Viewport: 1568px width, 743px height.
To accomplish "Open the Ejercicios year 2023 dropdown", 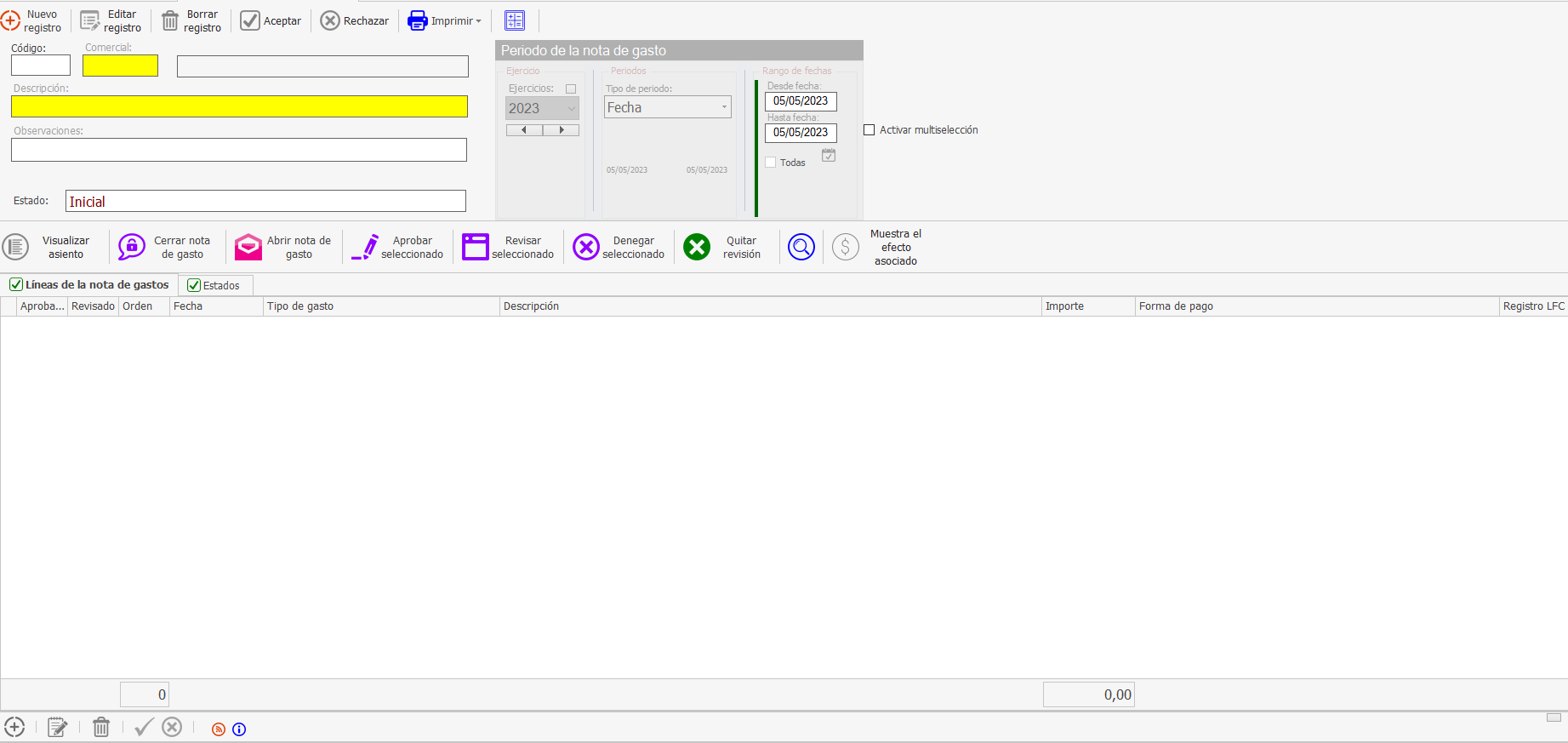I will coord(572,108).
